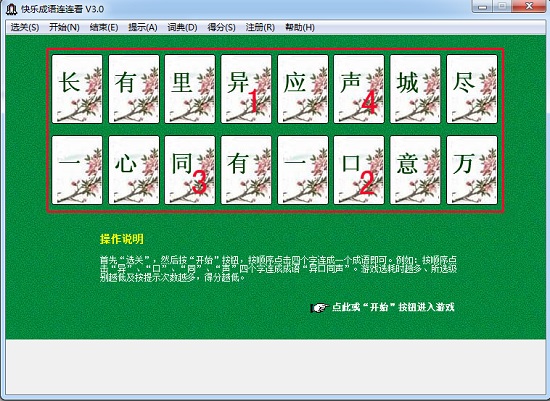Click the 异 character card

pos(246,89)
